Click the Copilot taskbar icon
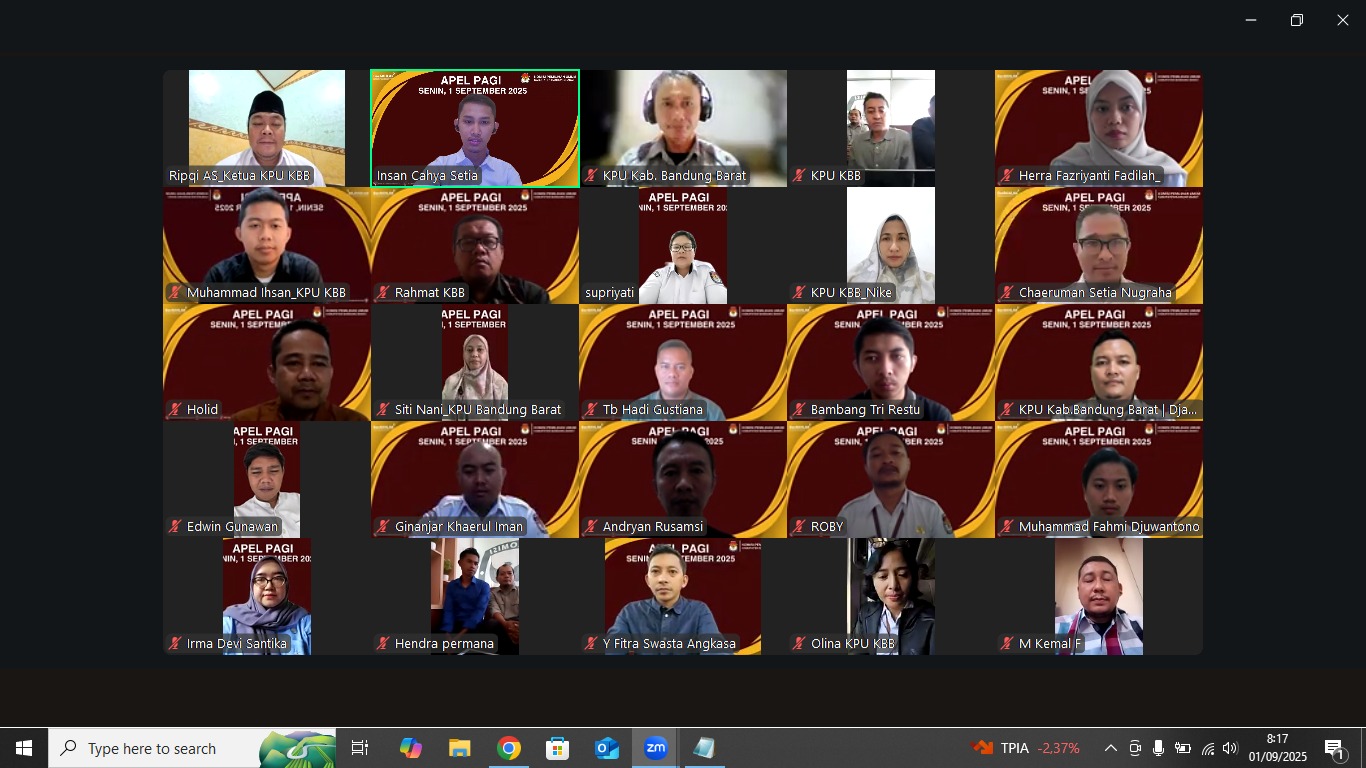 tap(410, 748)
